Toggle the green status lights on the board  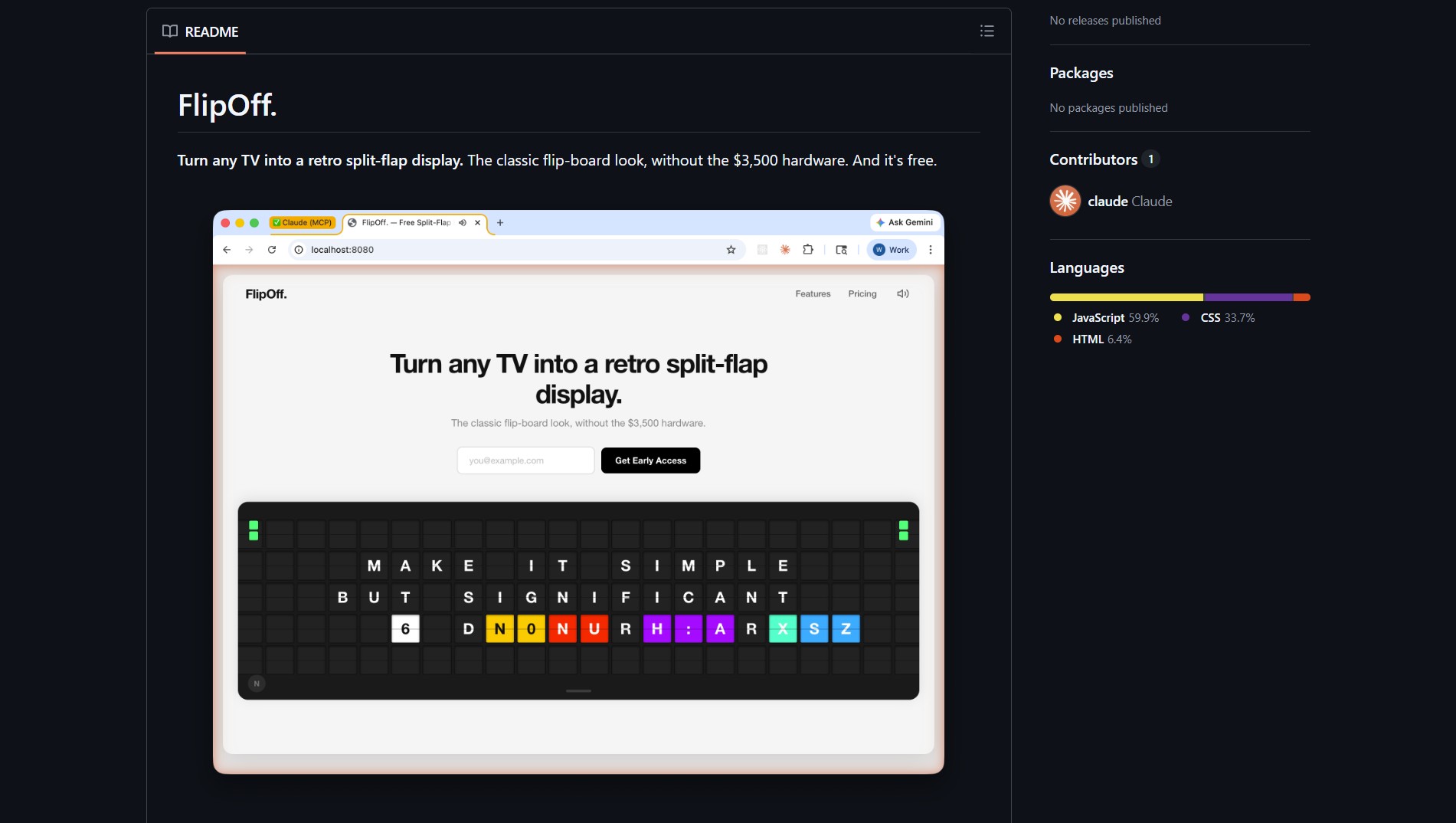tap(254, 530)
